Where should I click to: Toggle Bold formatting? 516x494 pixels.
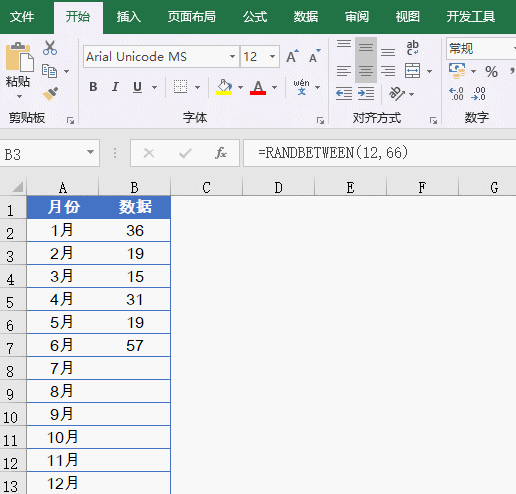tap(93, 87)
